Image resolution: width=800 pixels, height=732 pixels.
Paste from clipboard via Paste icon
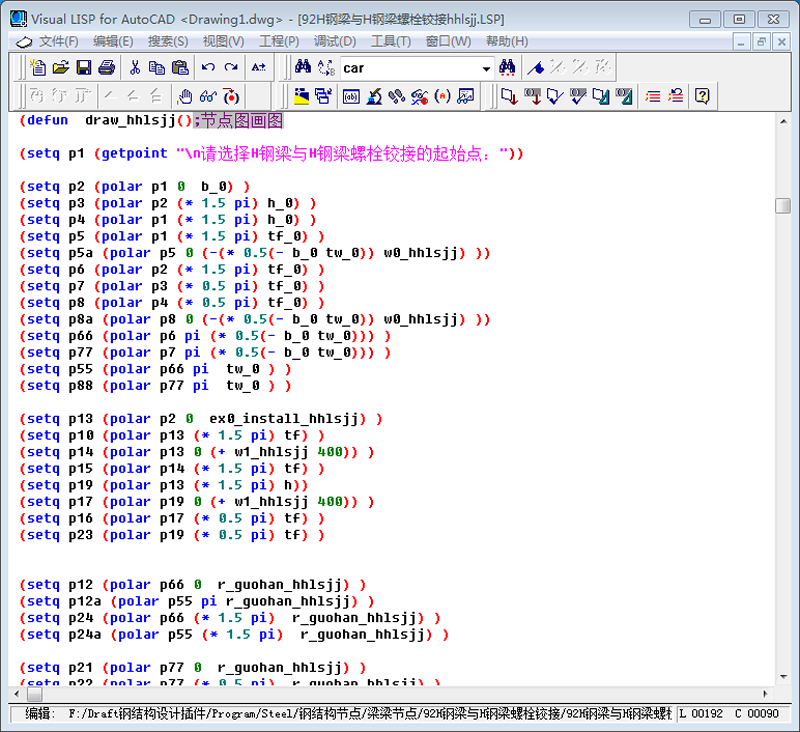[x=180, y=67]
